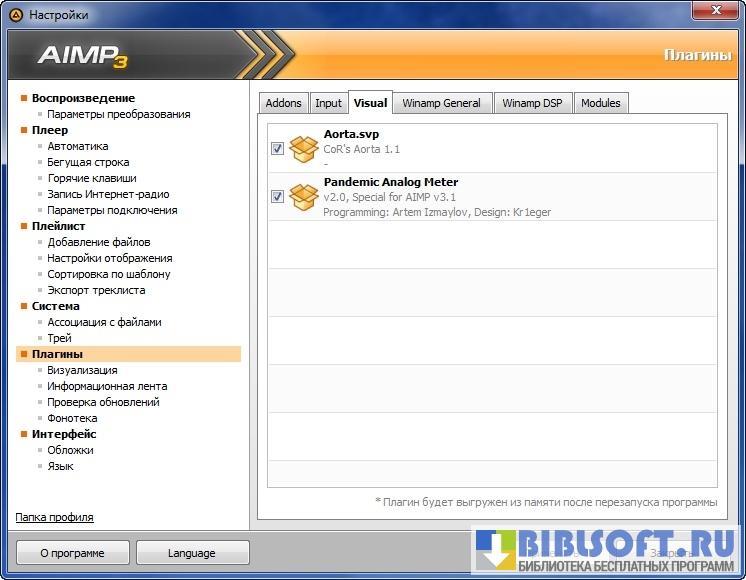Close the Настройки window
The width and height of the screenshot is (746, 580).
(714, 14)
